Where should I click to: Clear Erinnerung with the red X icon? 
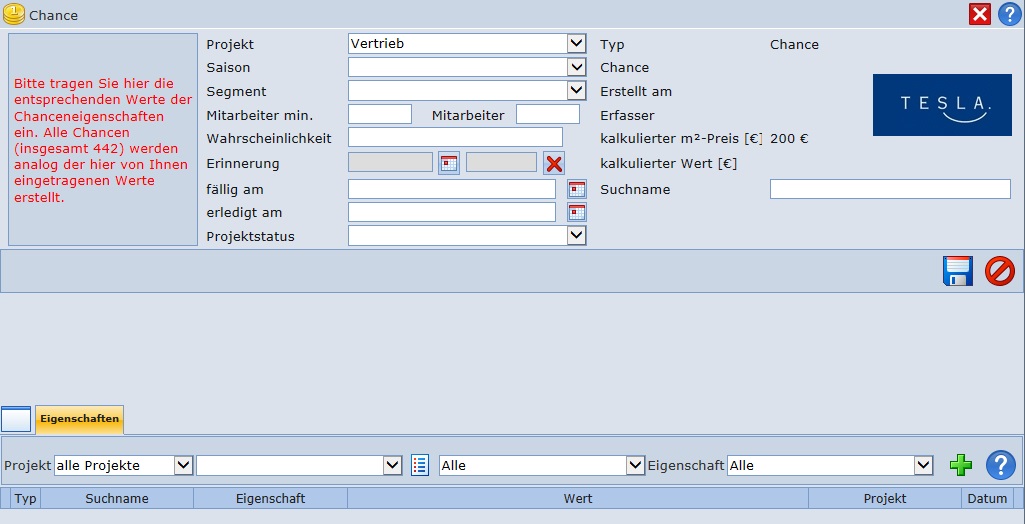(554, 163)
